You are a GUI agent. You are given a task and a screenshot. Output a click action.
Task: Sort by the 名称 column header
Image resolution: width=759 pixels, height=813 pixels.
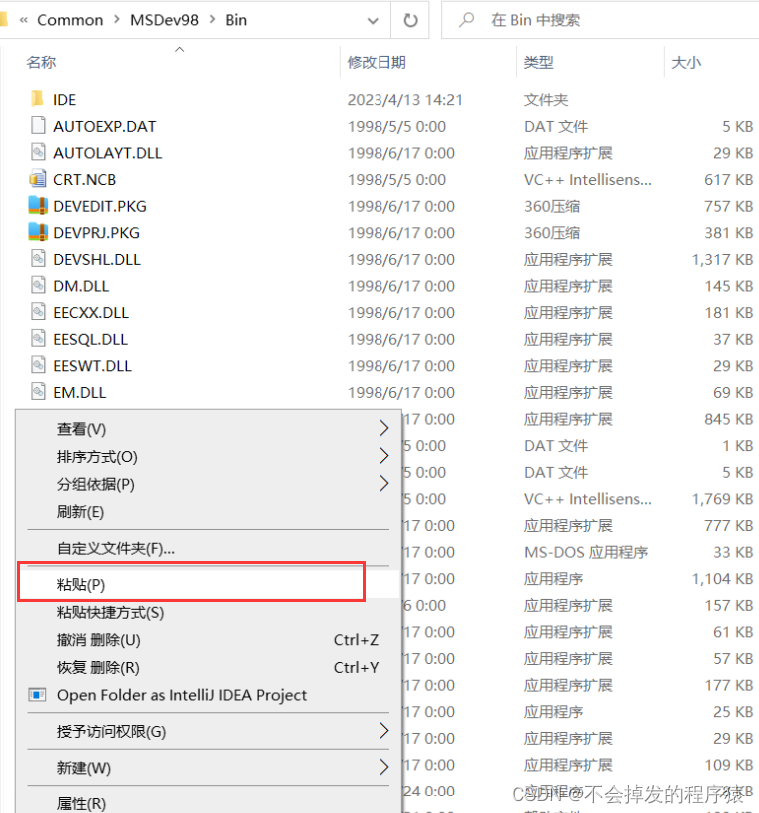click(x=41, y=62)
